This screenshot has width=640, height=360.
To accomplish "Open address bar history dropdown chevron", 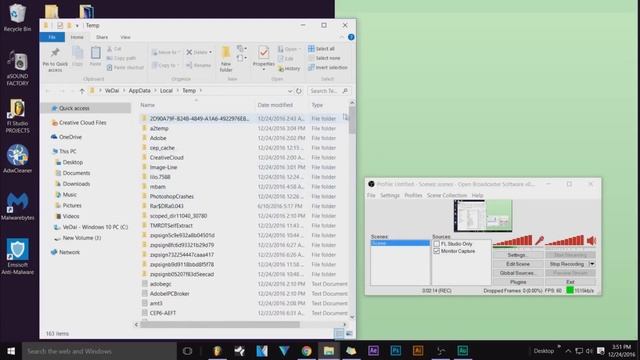I will coord(289,91).
